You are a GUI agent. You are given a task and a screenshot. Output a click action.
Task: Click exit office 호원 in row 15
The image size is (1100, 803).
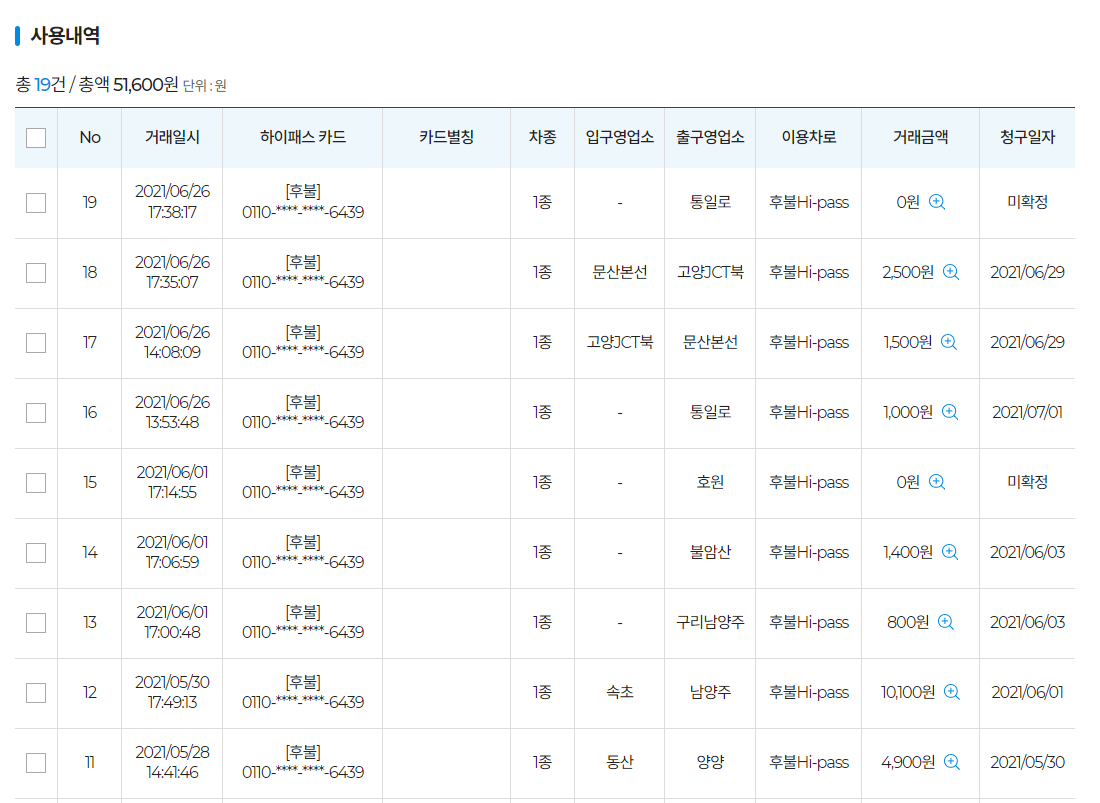(x=710, y=483)
